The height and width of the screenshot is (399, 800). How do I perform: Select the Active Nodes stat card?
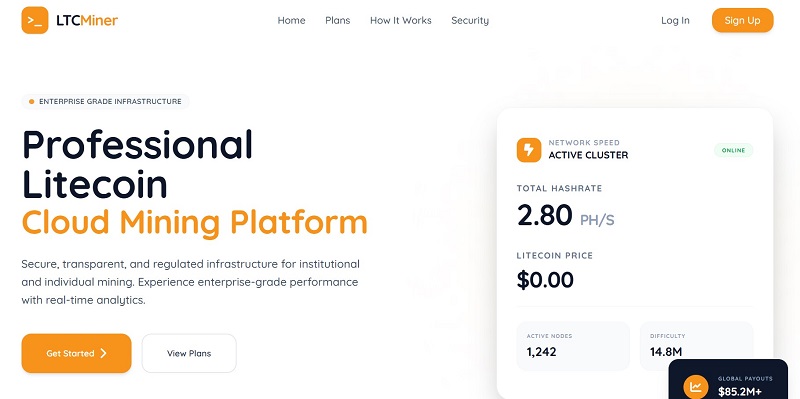573,346
